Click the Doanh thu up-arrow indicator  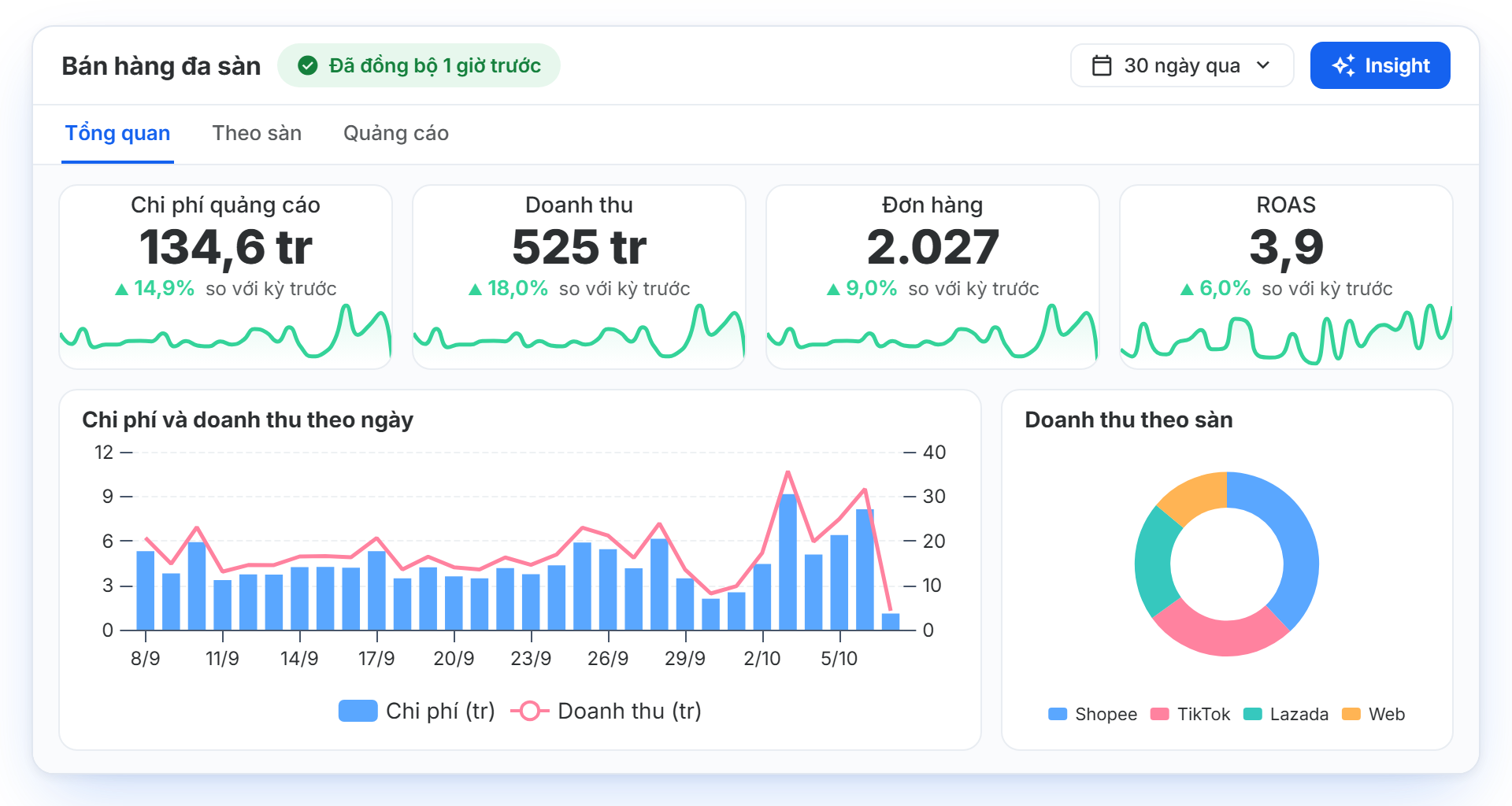tap(475, 290)
